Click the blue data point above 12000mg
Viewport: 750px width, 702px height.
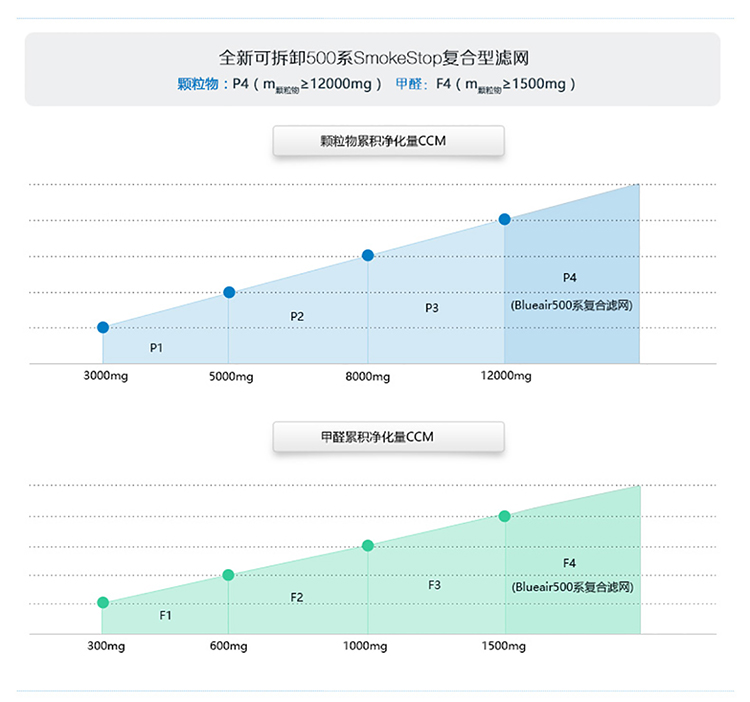pyautogui.click(x=505, y=219)
